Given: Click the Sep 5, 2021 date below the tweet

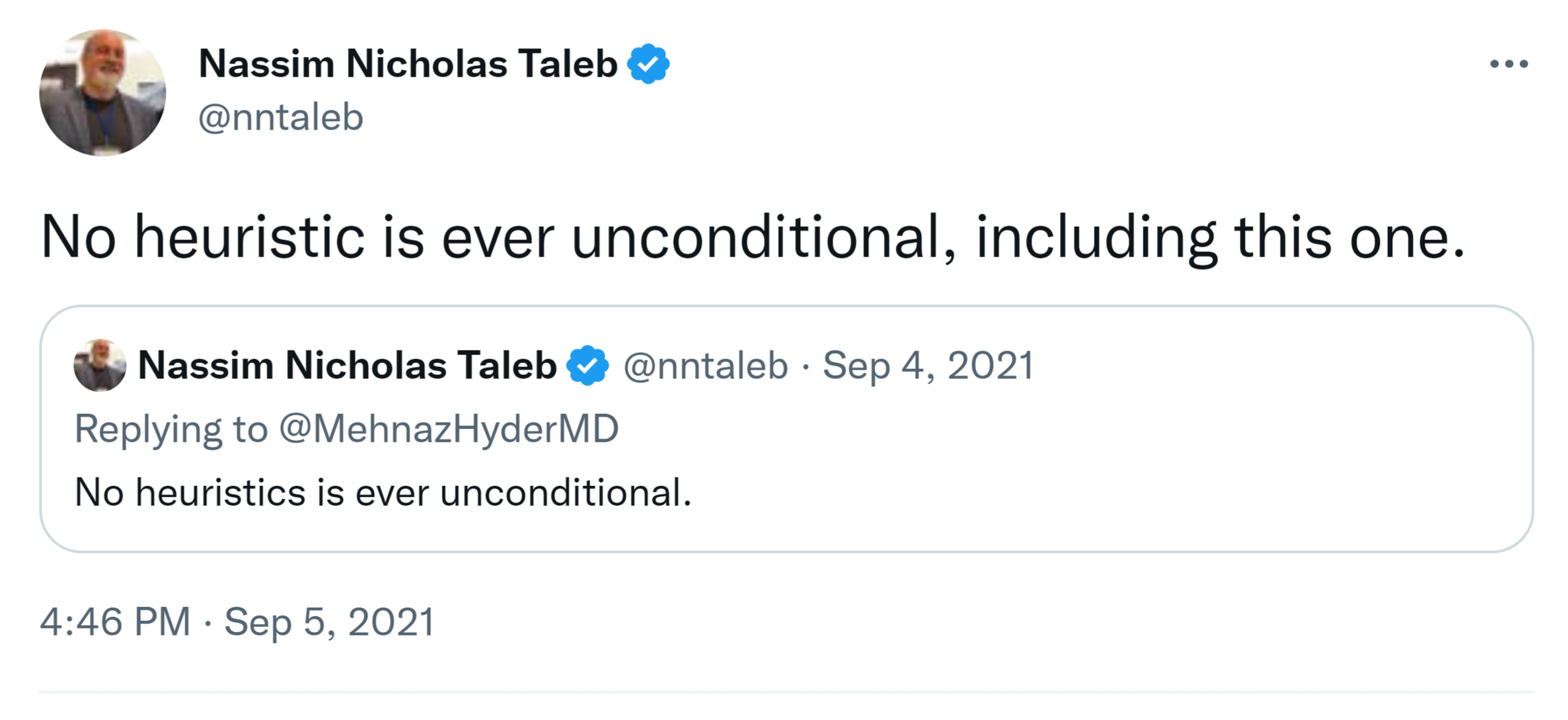Looking at the screenshot, I should [x=329, y=622].
